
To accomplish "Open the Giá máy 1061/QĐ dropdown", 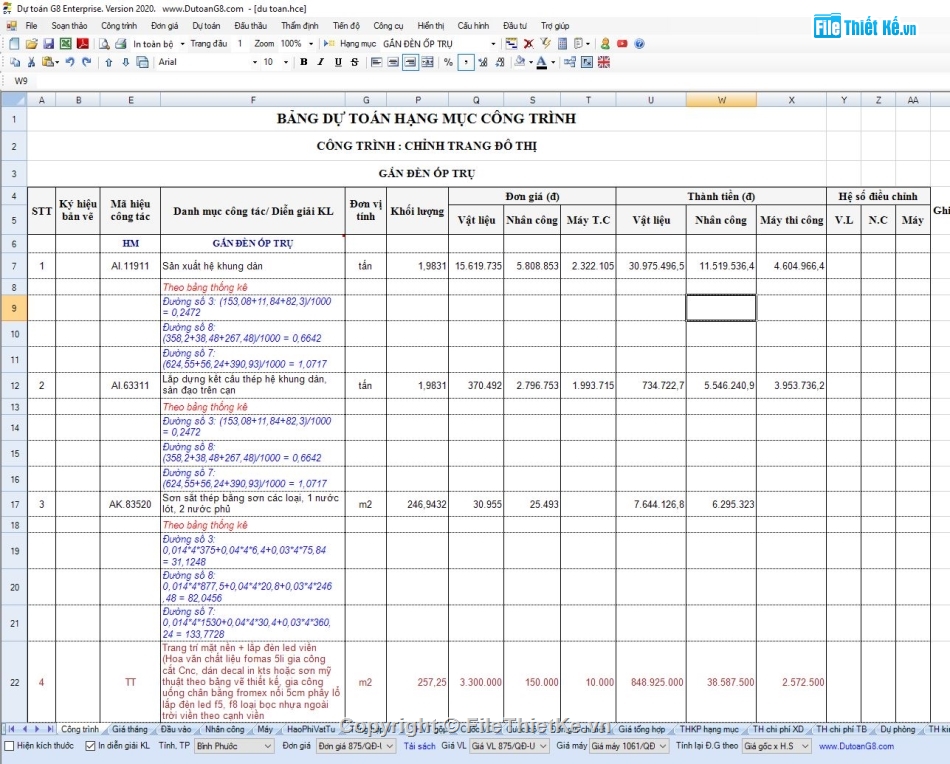I will coord(629,746).
